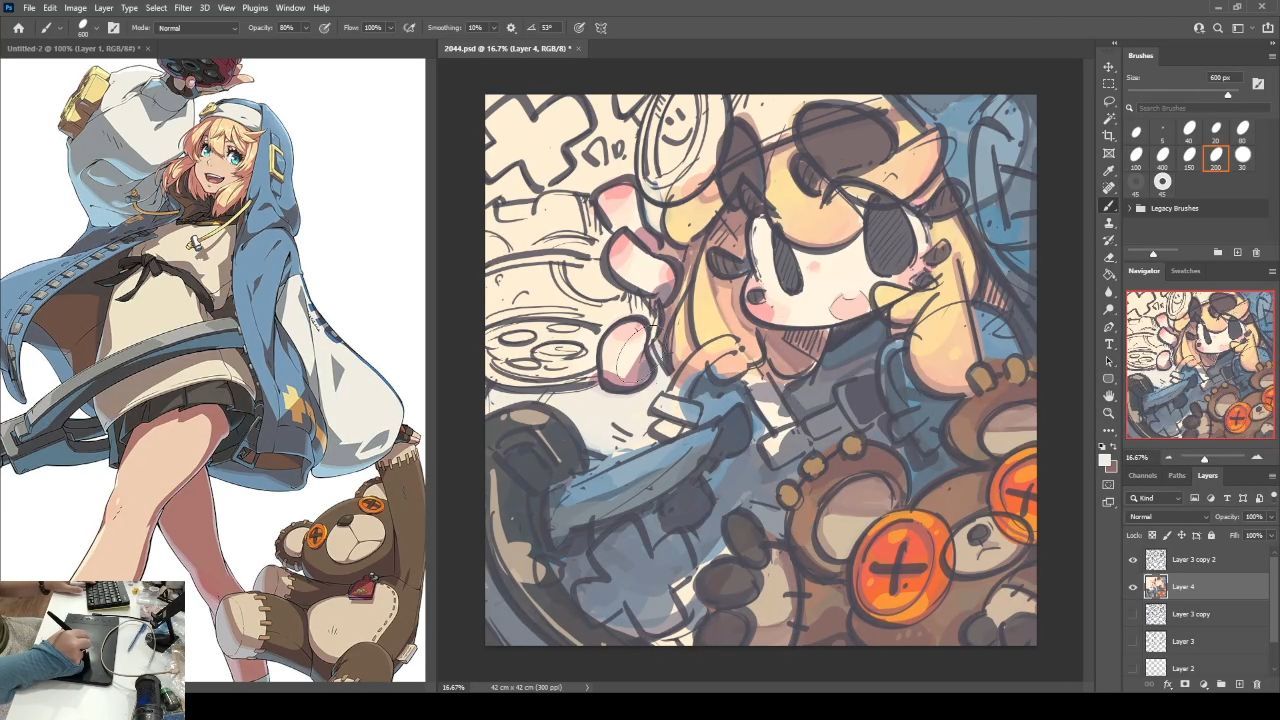Screen dimensions: 1280x720
Task: Select the Hand tool
Action: (1109, 396)
